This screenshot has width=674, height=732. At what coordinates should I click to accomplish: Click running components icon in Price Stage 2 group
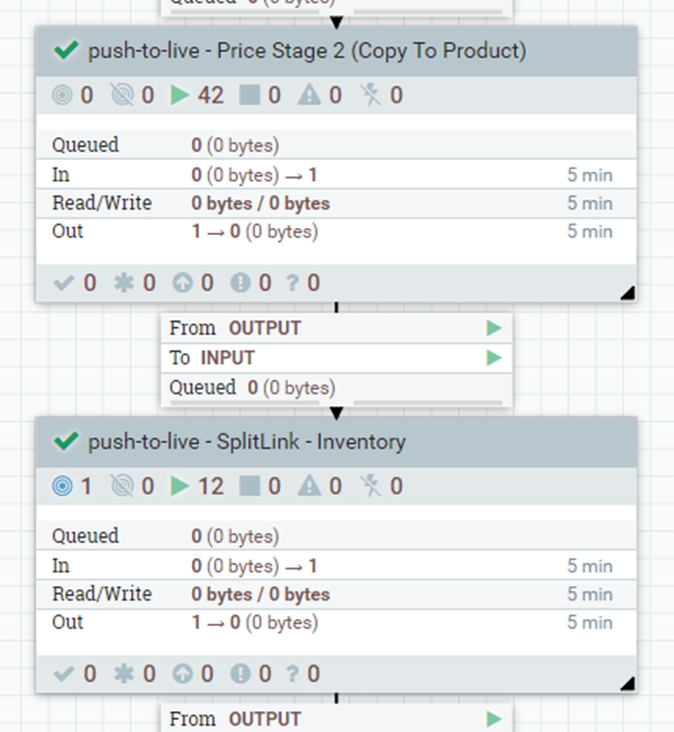point(180,95)
